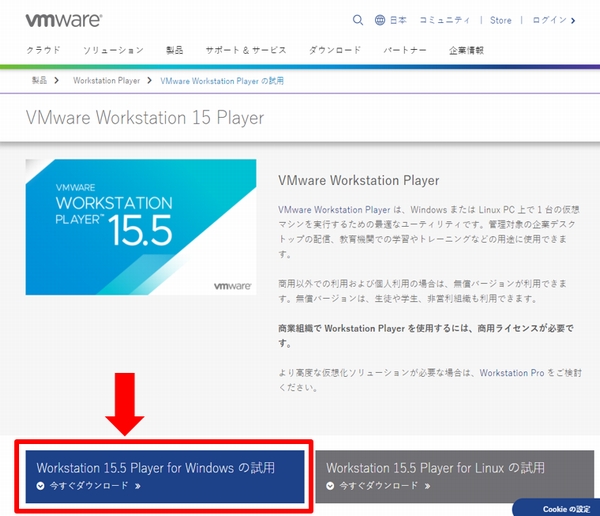Go to the Store link
The height and width of the screenshot is (516, 600).
[x=501, y=20]
